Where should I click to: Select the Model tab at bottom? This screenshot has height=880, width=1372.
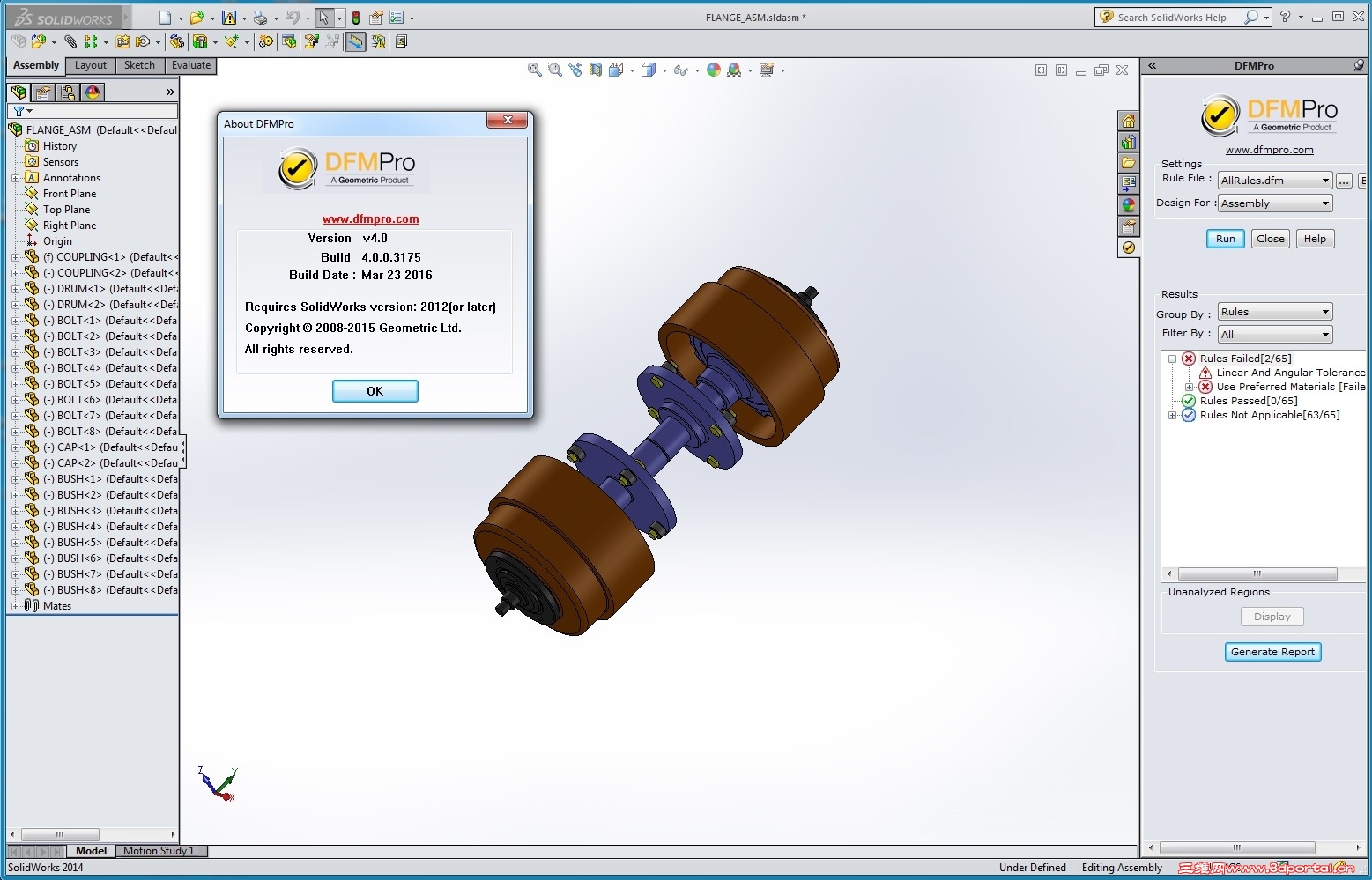coord(91,851)
